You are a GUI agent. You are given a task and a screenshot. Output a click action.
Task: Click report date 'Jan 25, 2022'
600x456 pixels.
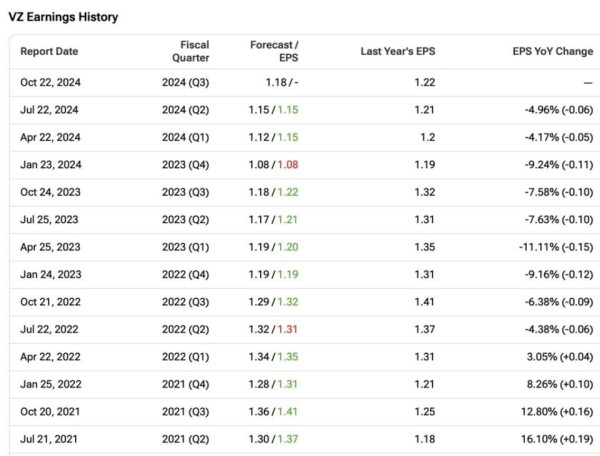coord(51,384)
